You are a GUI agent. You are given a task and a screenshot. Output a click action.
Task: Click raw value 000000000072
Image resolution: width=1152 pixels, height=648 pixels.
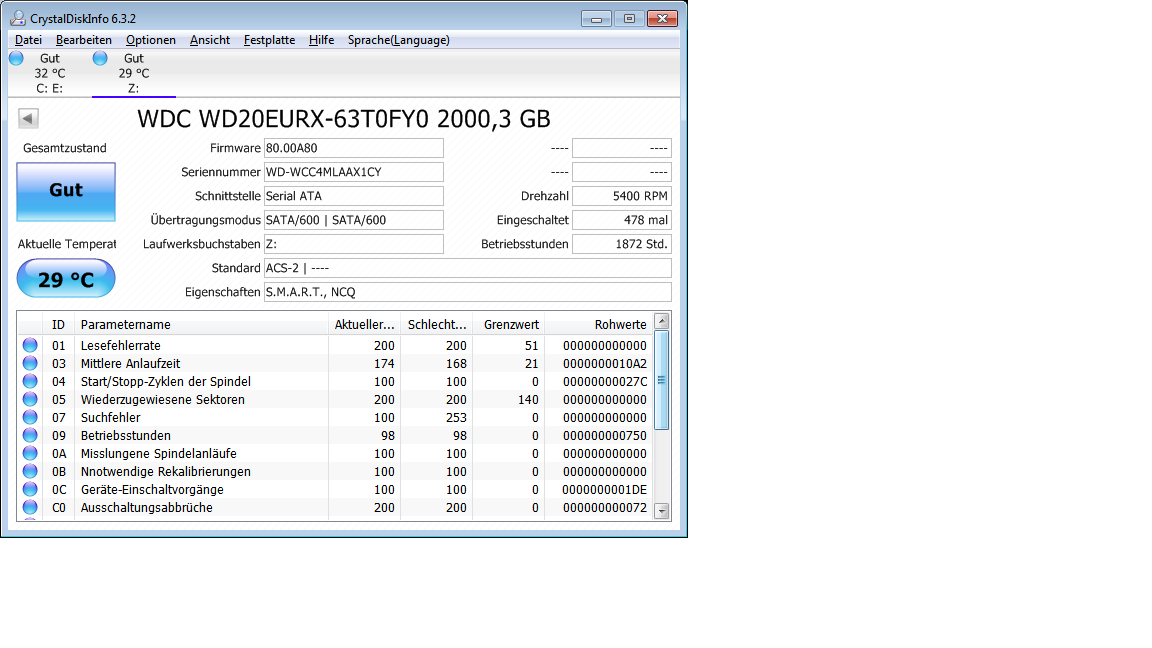tap(605, 508)
